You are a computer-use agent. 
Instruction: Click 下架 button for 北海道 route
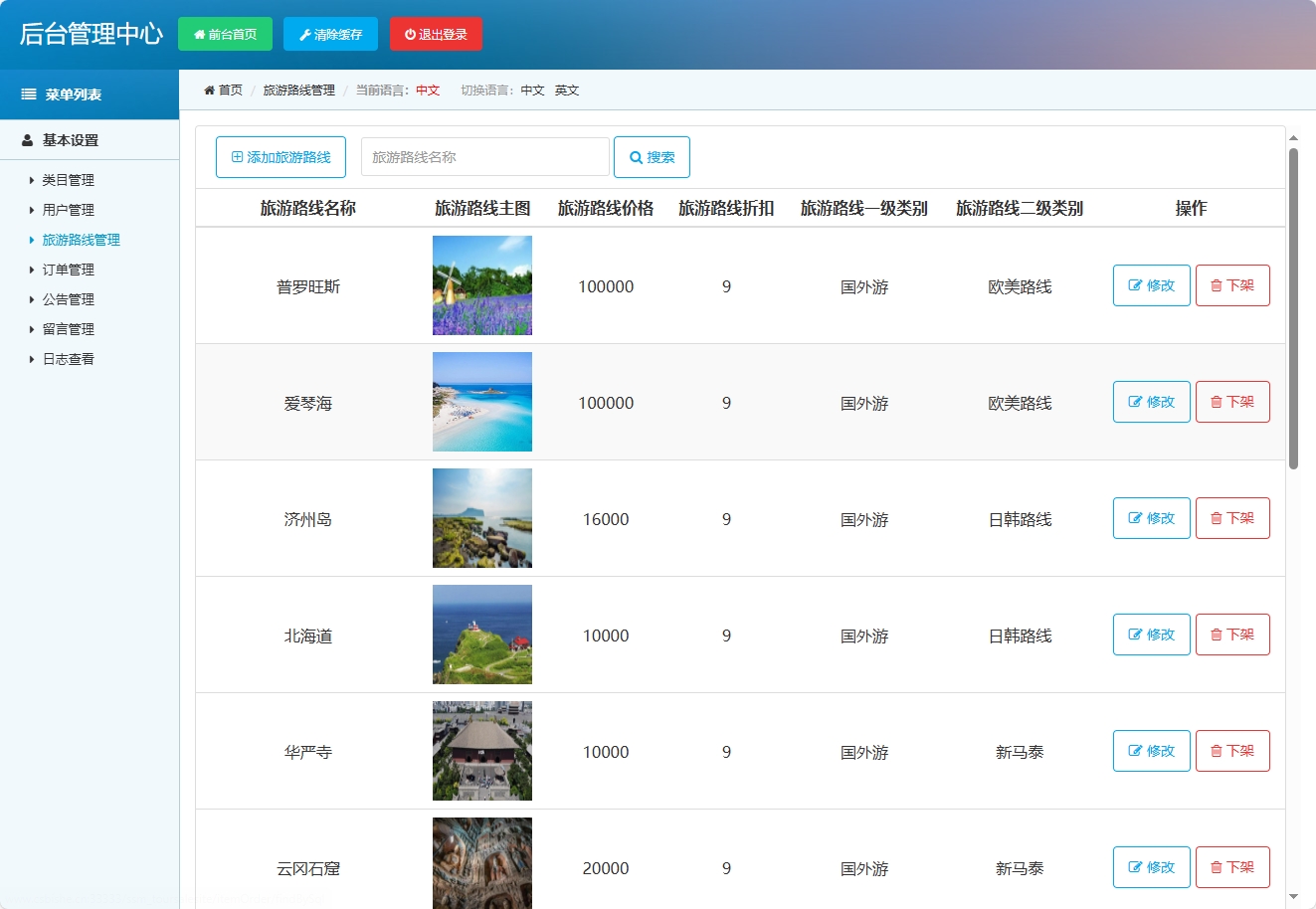[x=1232, y=635]
